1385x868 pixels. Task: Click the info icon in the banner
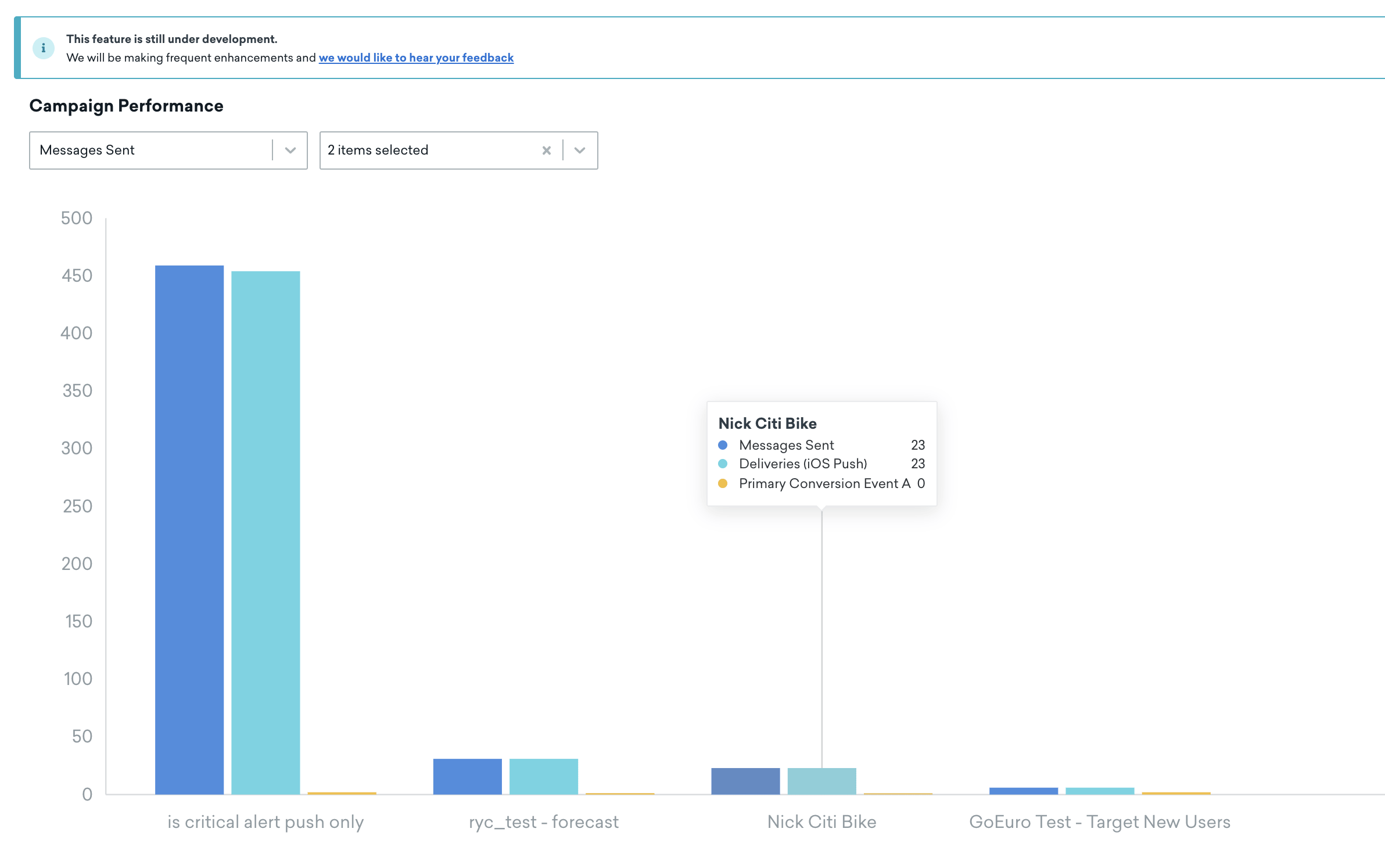(x=44, y=48)
